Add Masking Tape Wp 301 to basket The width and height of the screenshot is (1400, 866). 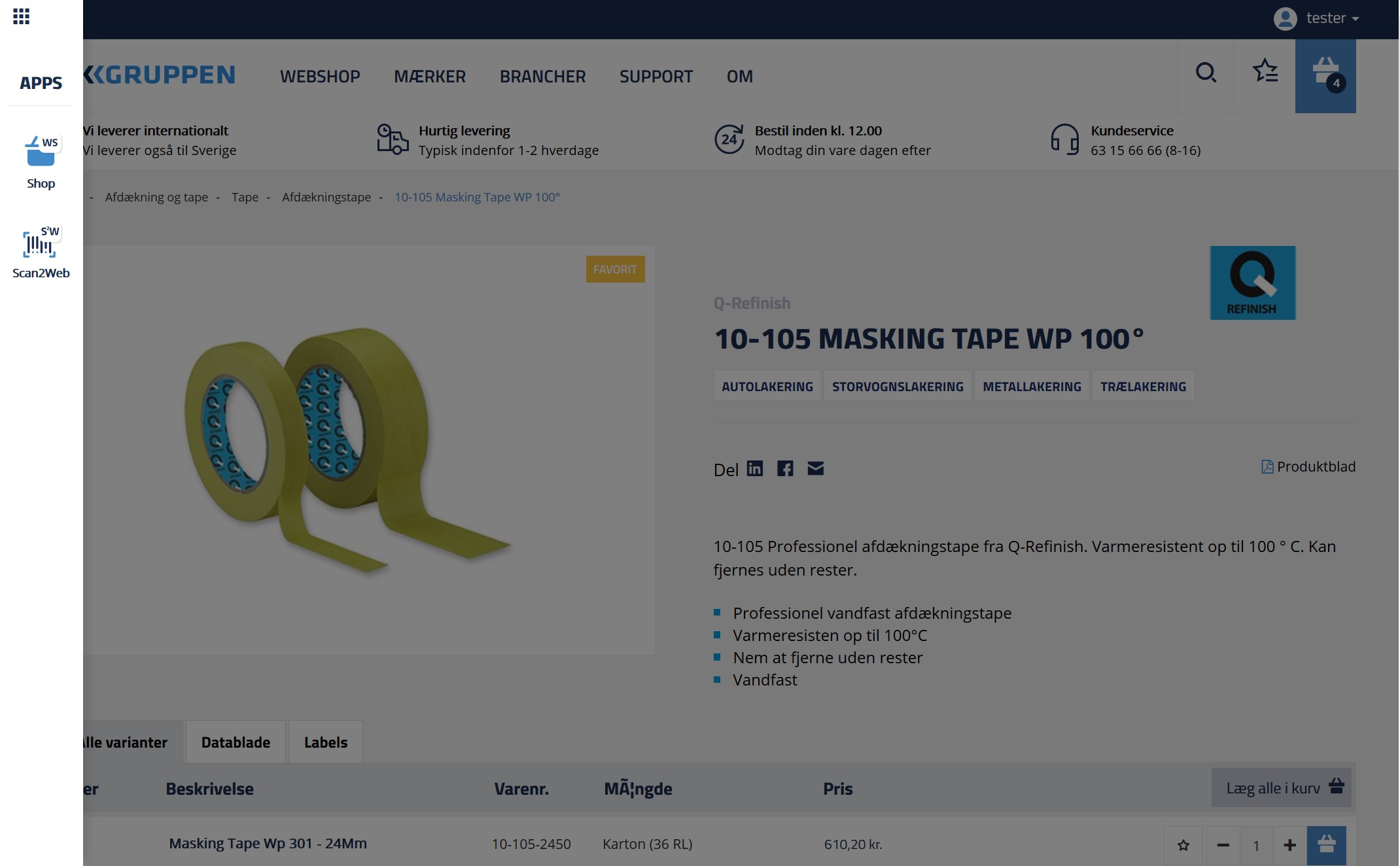1326,845
